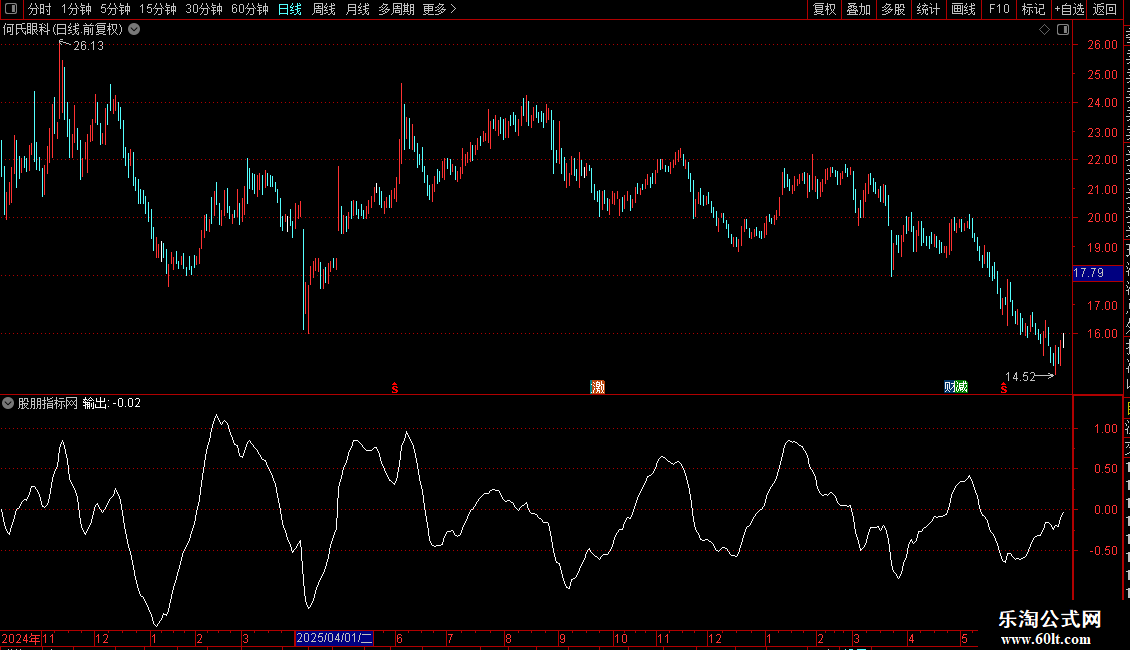Click the 输出: -0.02 indicator value
Viewport: 1130px width, 650px height.
pos(112,404)
